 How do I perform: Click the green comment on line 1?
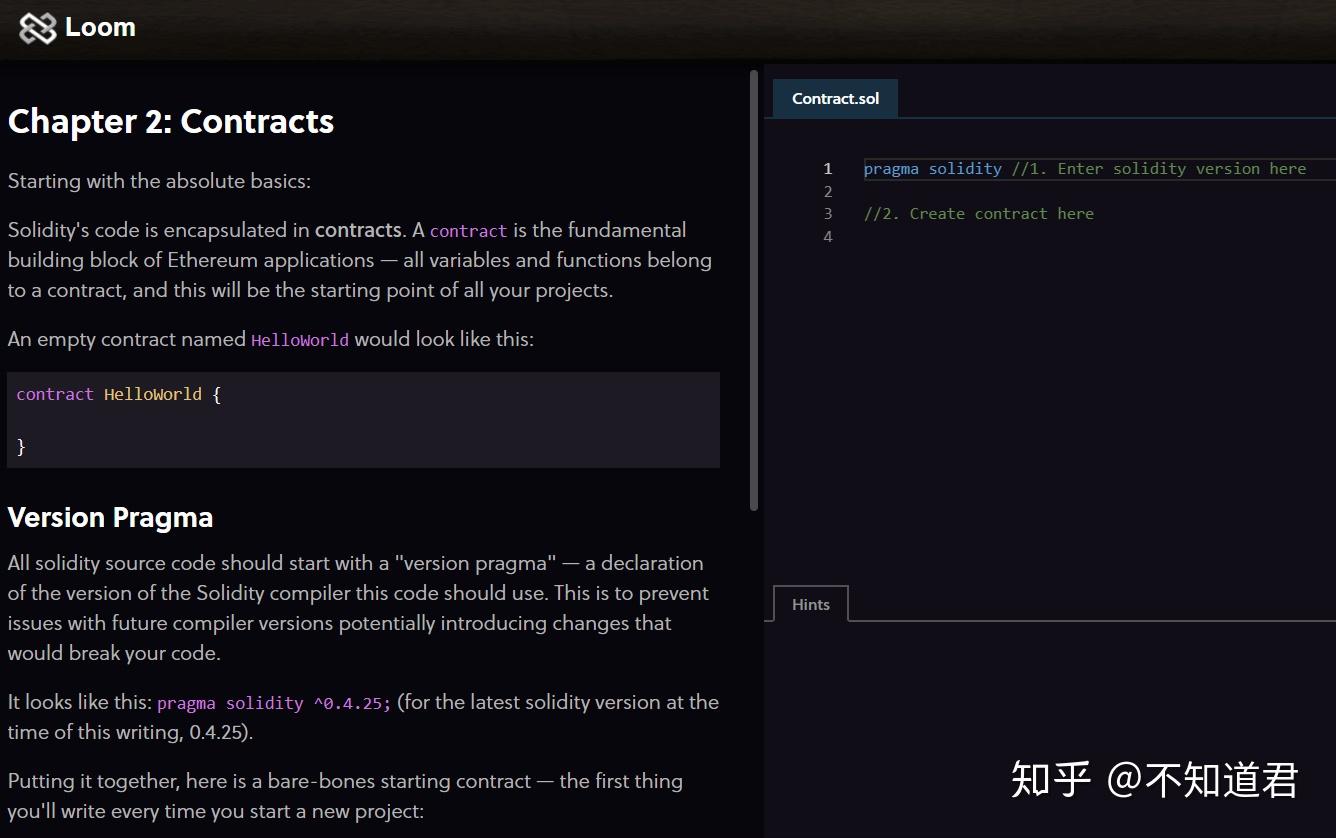click(1160, 168)
